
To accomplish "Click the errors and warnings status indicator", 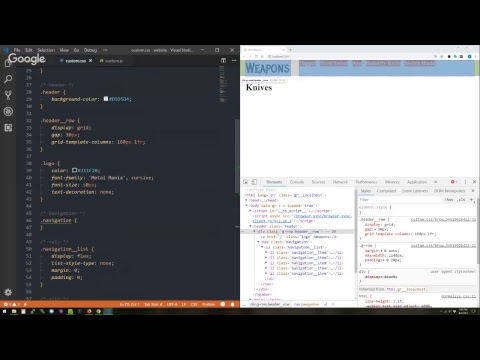I will coord(11,304).
